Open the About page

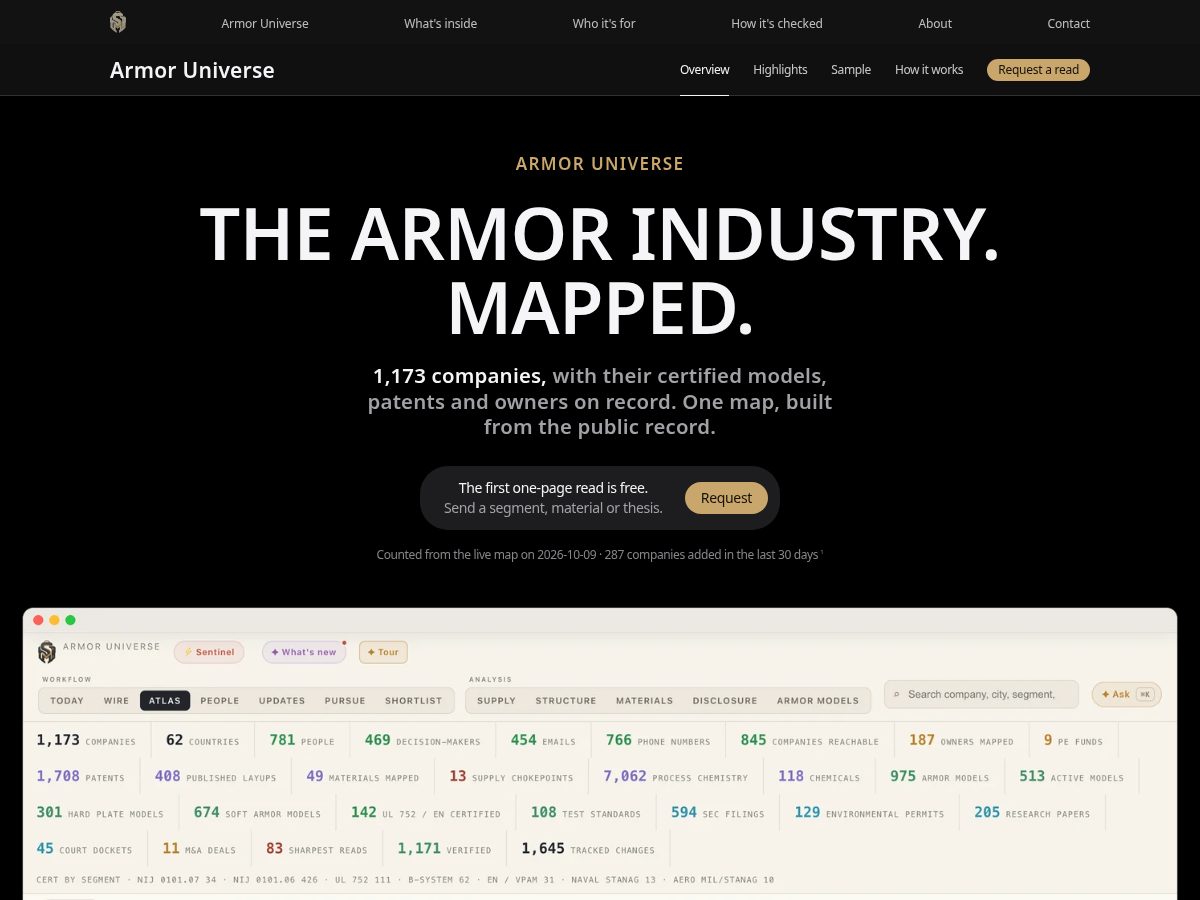(x=935, y=23)
